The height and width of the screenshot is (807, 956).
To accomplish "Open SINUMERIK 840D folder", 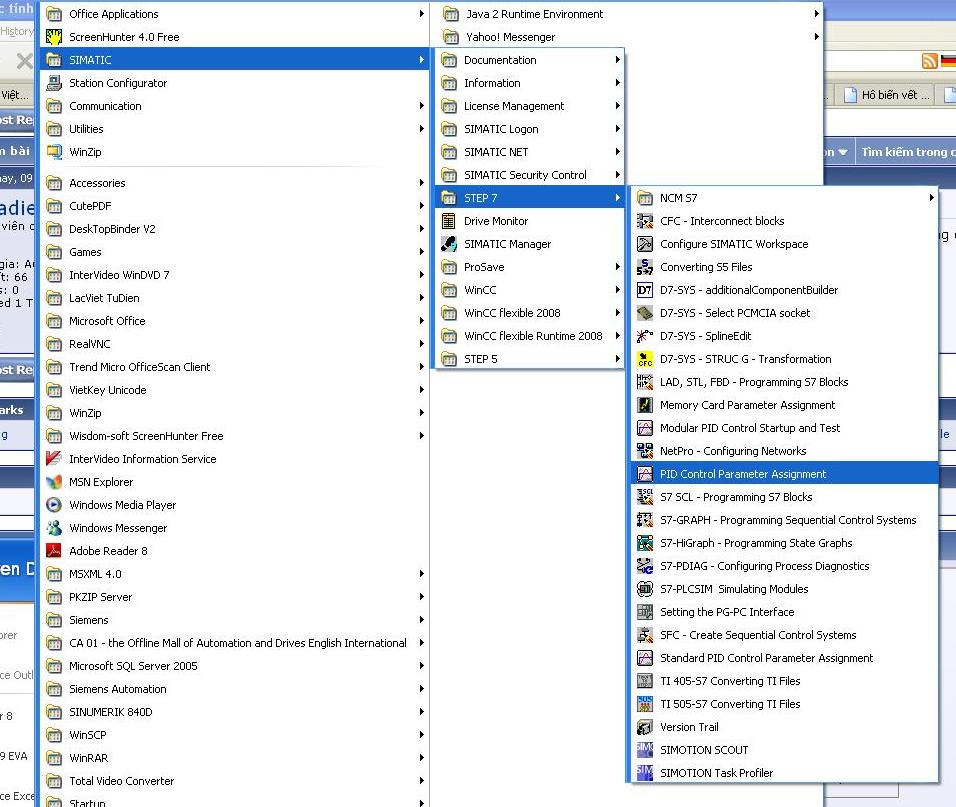I will point(235,712).
